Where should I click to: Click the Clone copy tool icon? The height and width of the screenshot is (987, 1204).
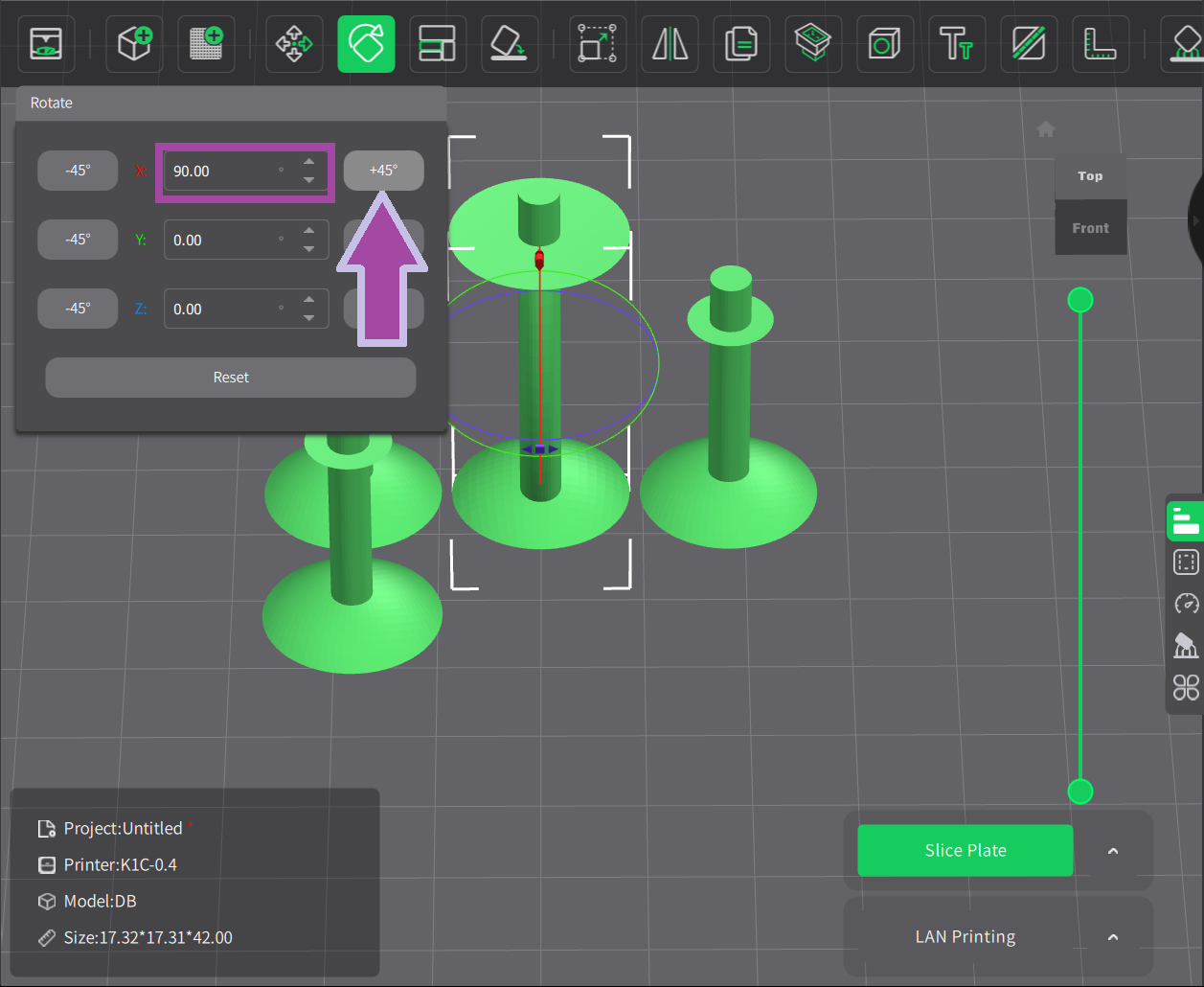point(741,44)
